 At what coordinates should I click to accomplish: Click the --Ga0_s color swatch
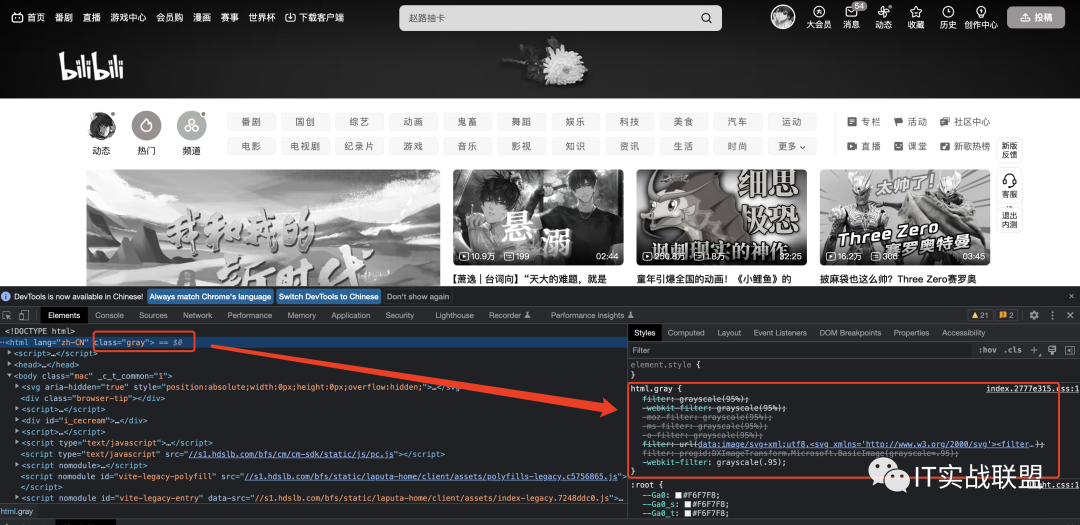coord(687,504)
